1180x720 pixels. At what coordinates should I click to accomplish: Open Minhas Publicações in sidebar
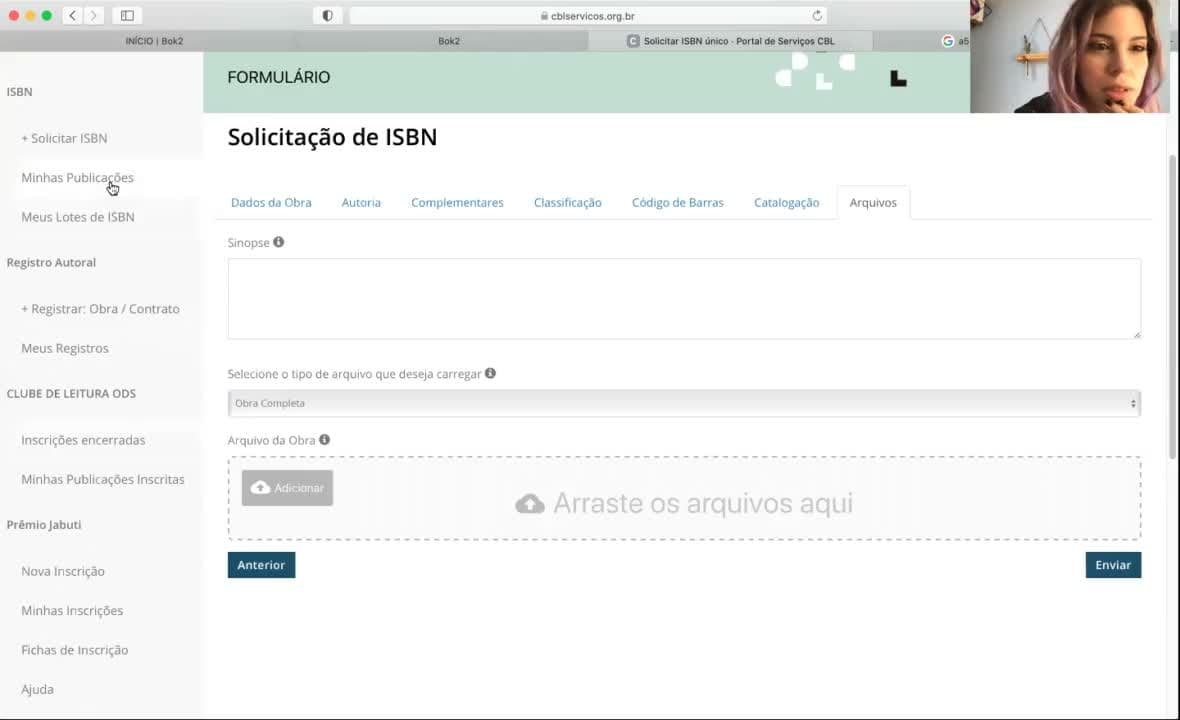coord(78,178)
